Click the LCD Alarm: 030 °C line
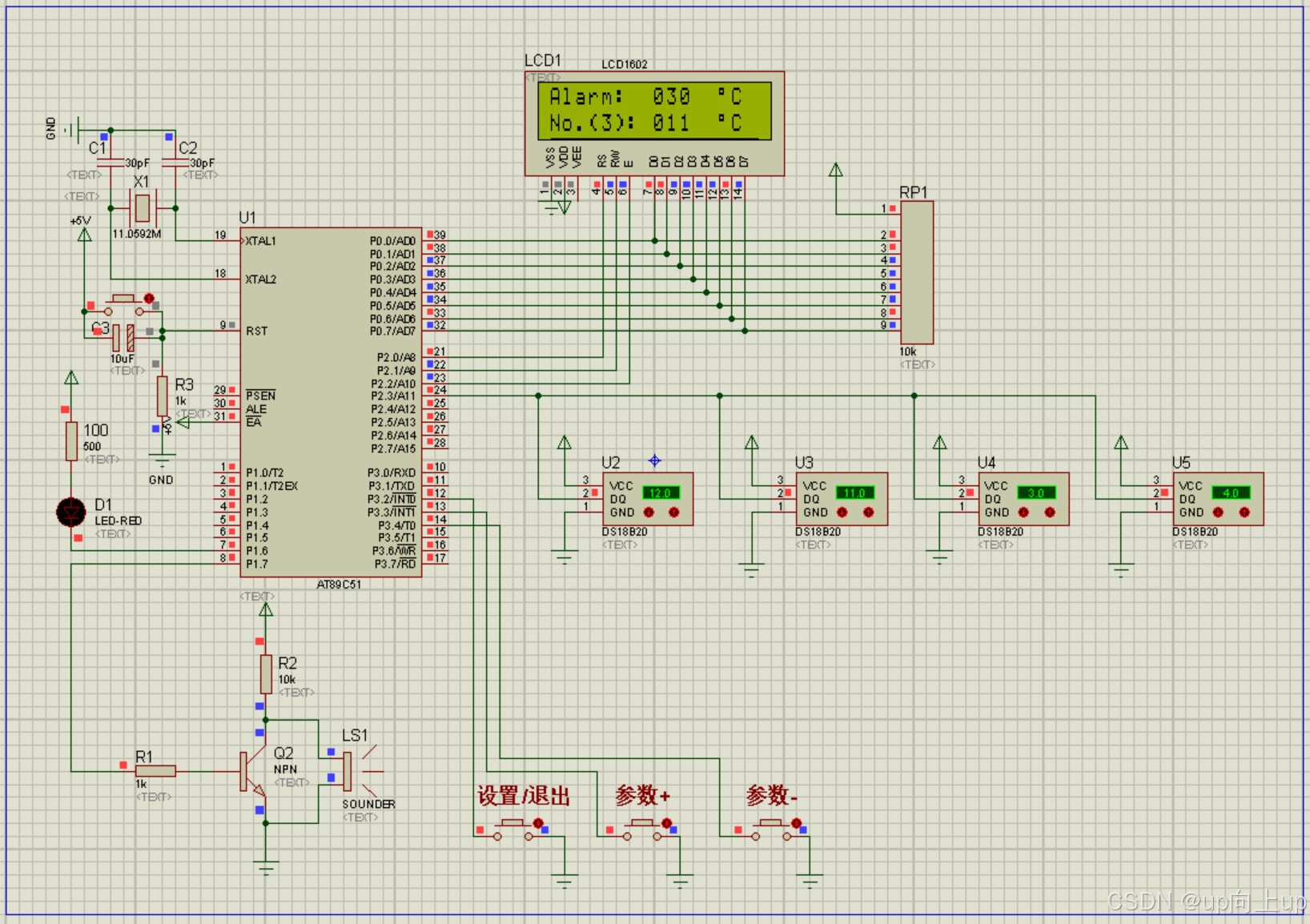 click(645, 97)
